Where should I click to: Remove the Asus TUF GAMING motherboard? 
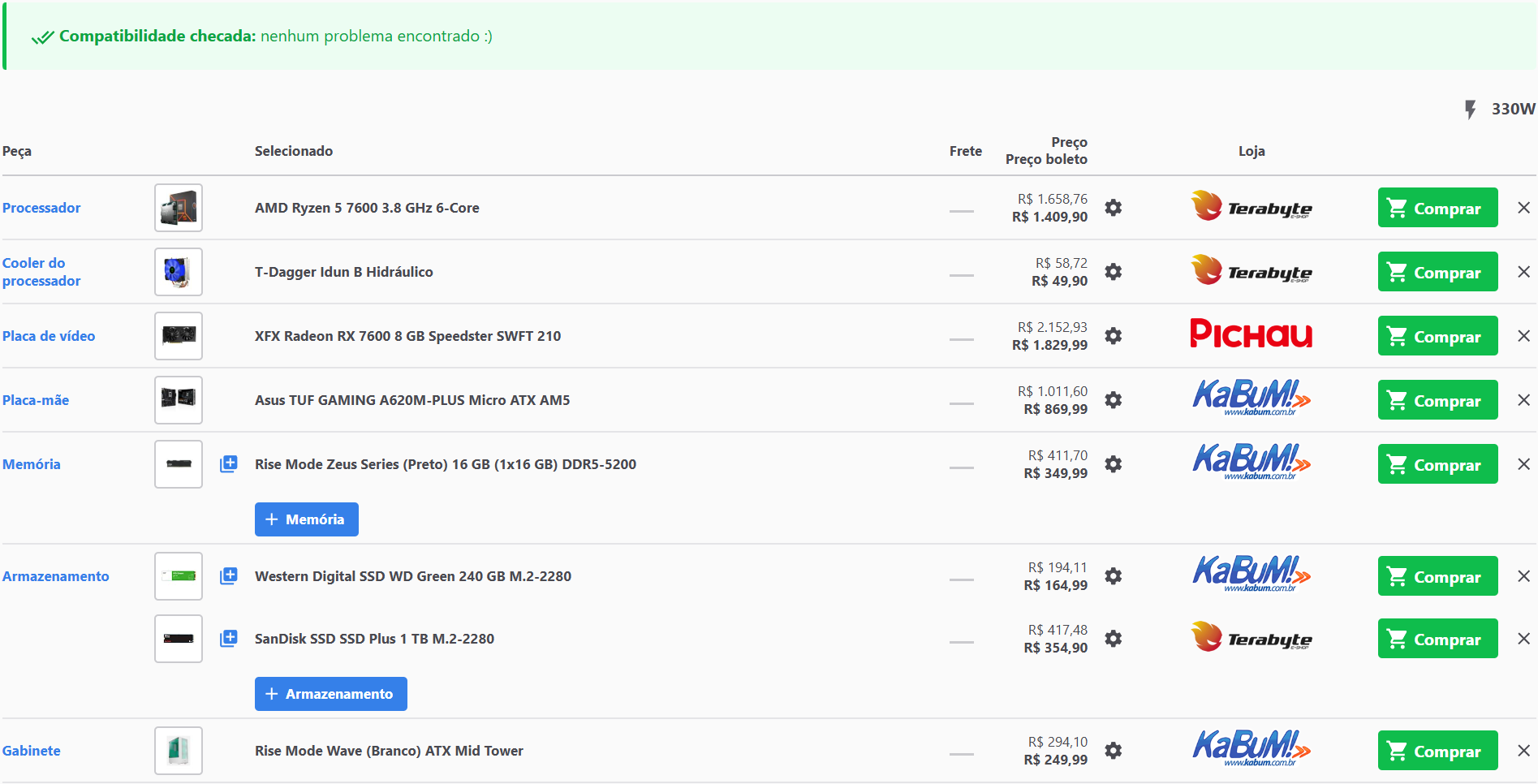(1523, 400)
